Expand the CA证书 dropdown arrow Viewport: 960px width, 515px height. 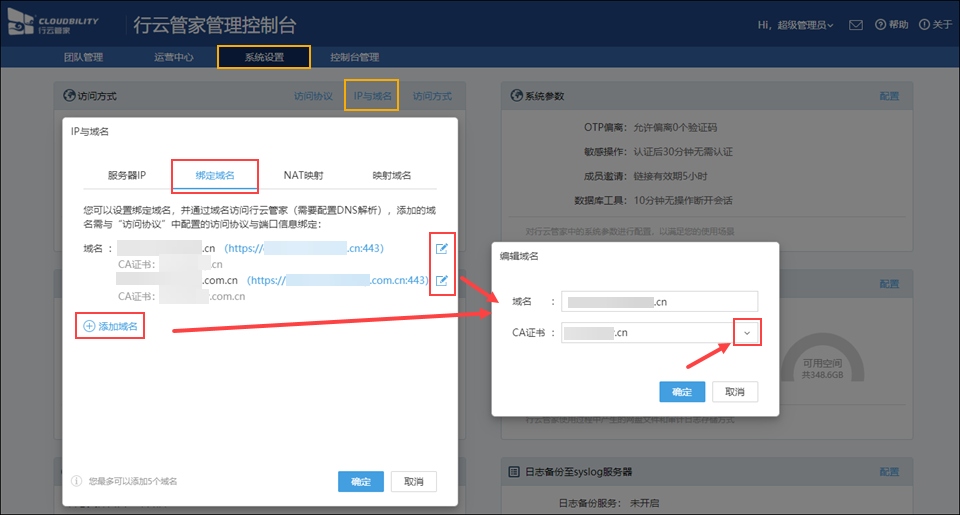pyautogui.click(x=746, y=333)
